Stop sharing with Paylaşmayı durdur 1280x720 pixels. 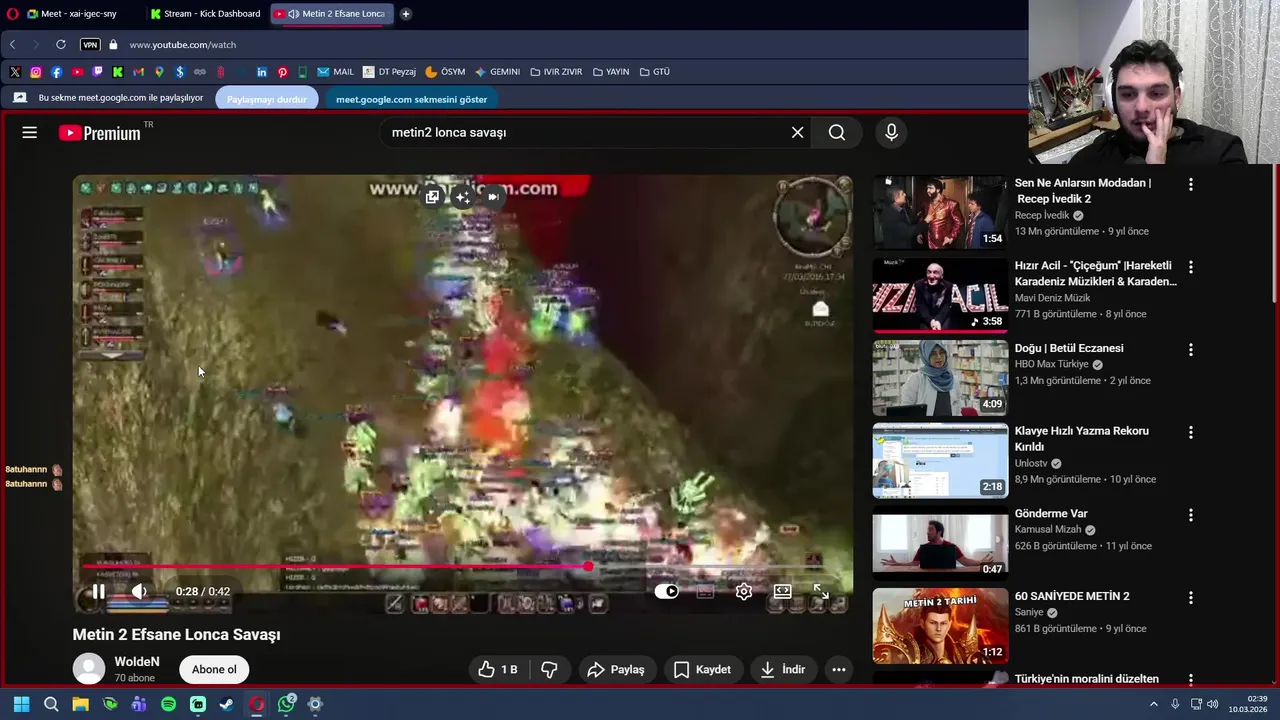(x=267, y=99)
